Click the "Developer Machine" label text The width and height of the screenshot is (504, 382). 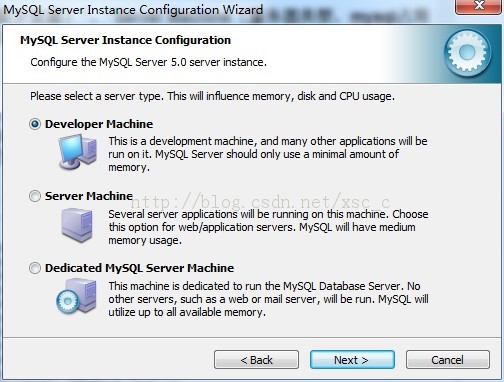pyautogui.click(x=99, y=124)
